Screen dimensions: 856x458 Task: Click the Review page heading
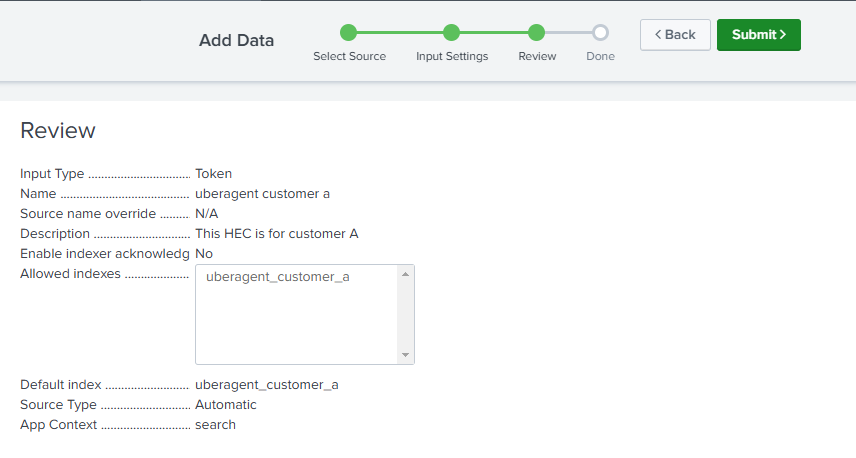click(x=58, y=131)
